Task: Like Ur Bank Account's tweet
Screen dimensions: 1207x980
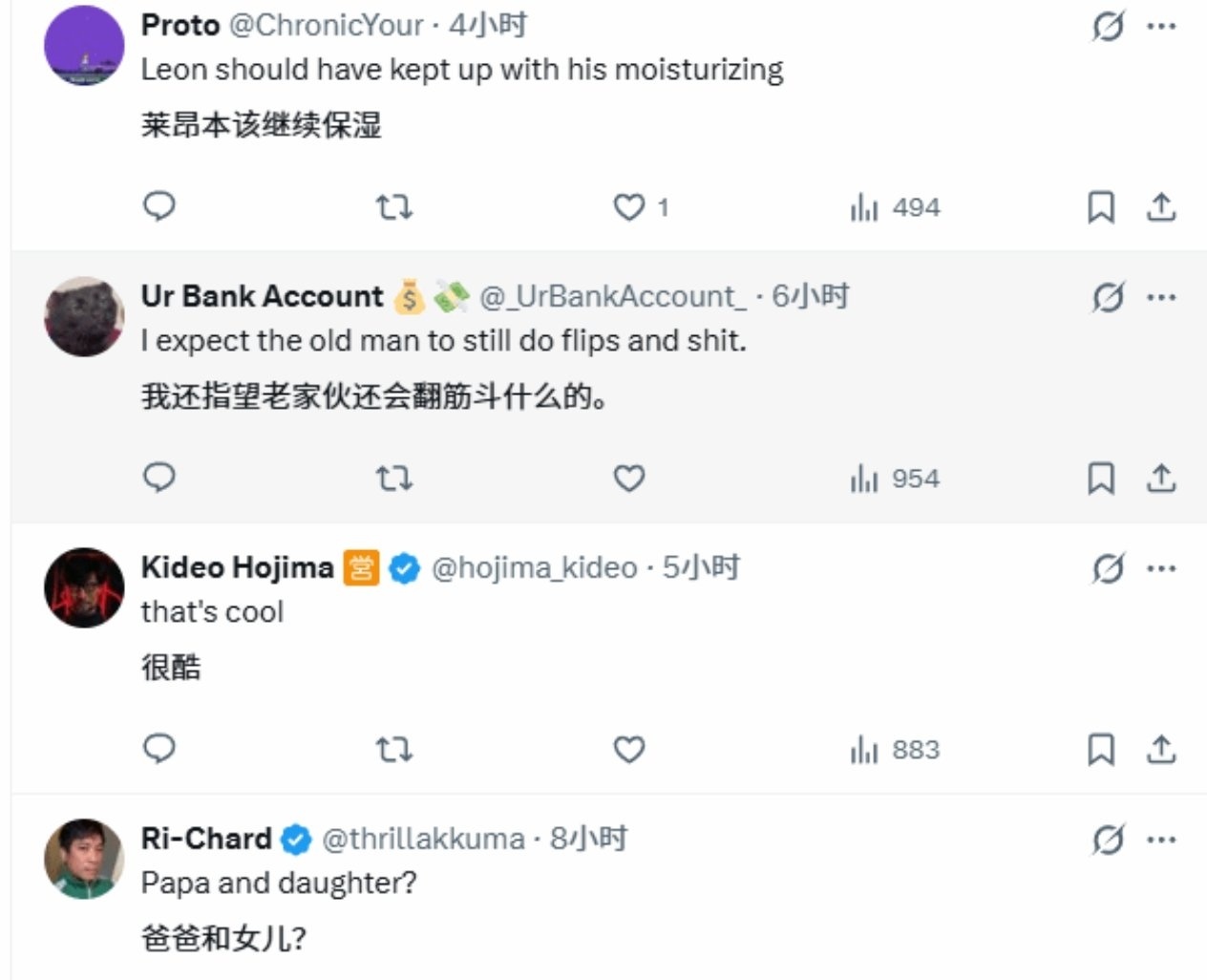Action: (x=629, y=478)
